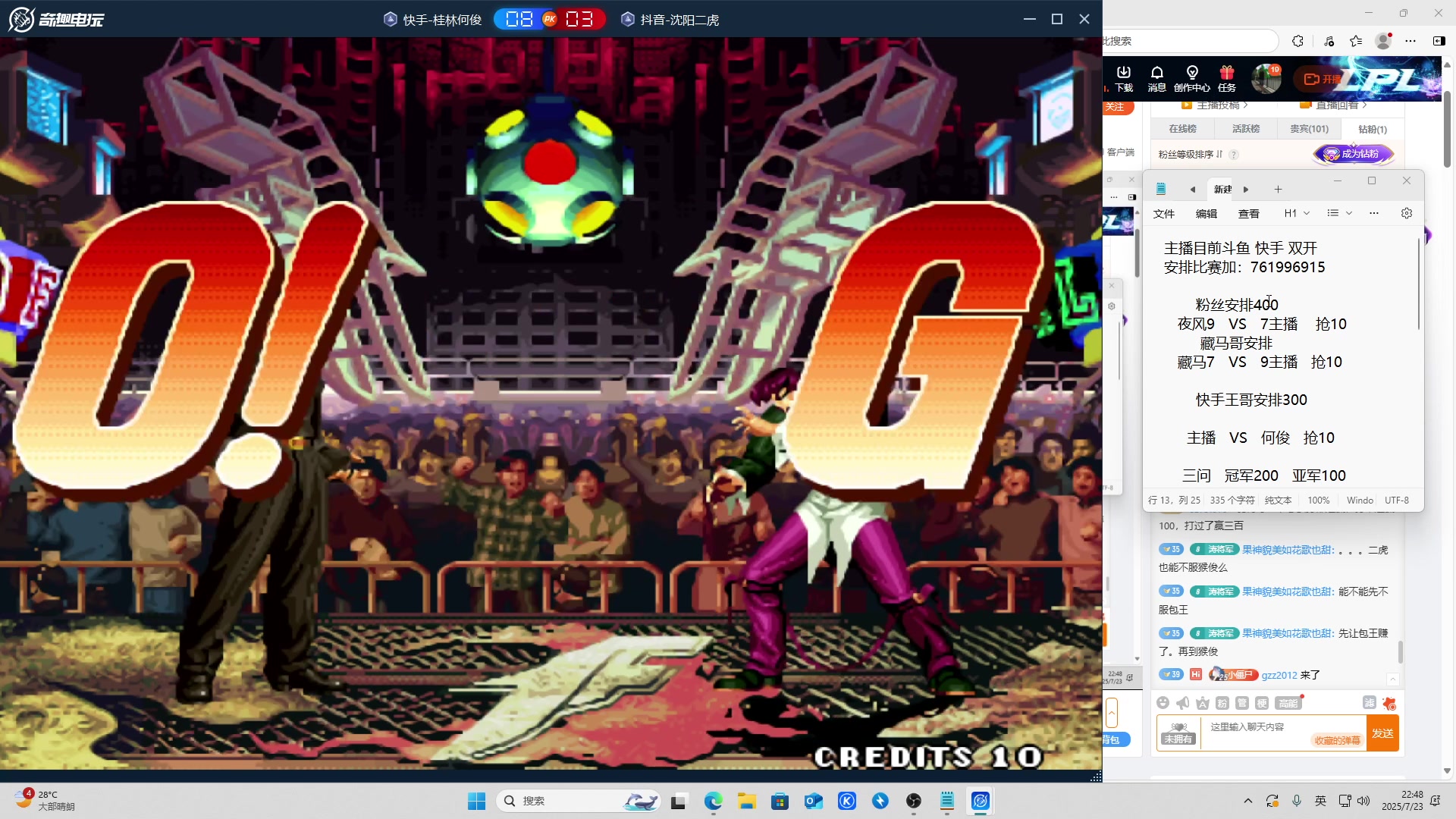Add a new tab in Notepad
This screenshot has width=1456, height=819.
pyautogui.click(x=1278, y=190)
